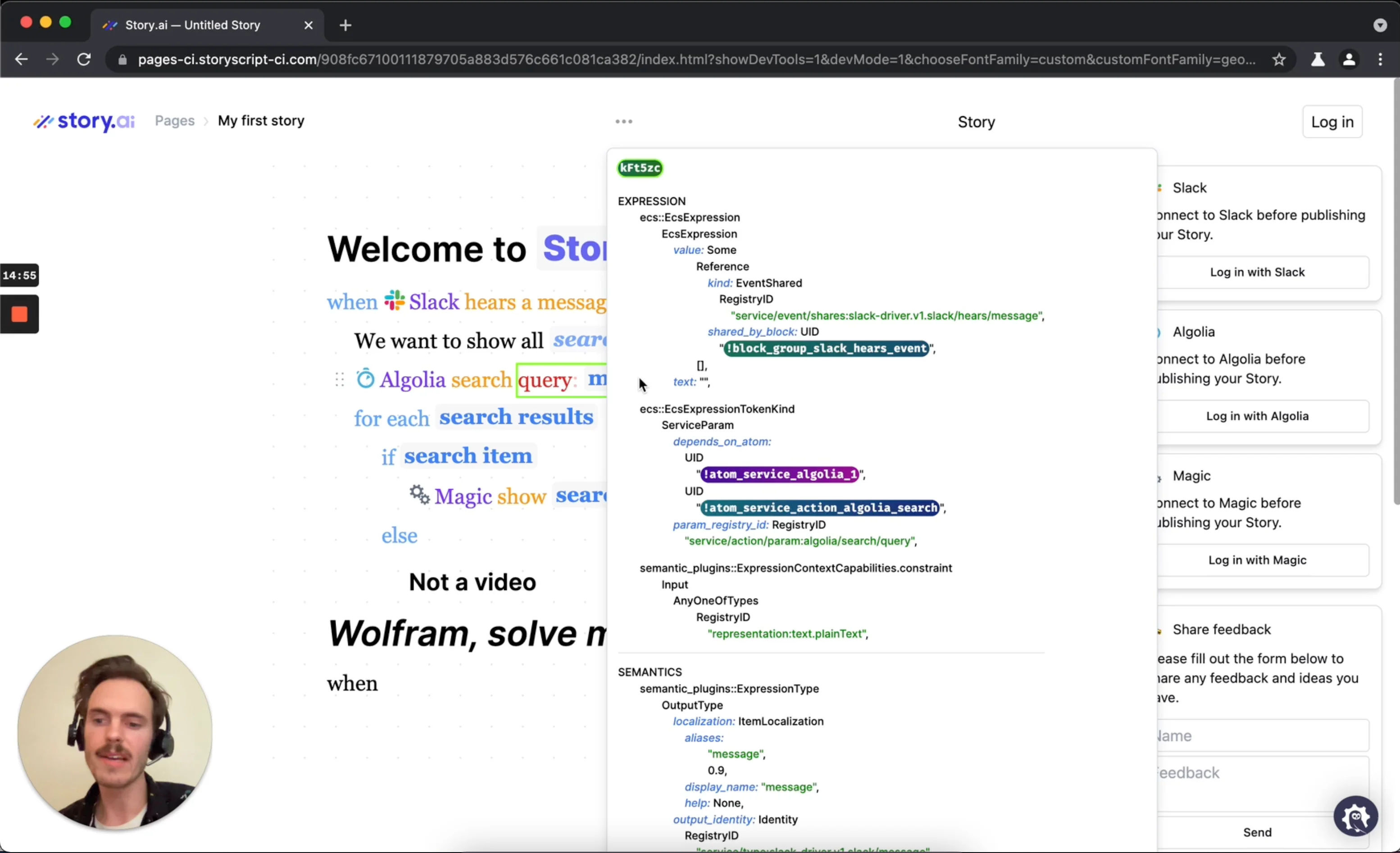Click the EXPRESSION section header
The width and height of the screenshot is (1400, 853).
[652, 201]
